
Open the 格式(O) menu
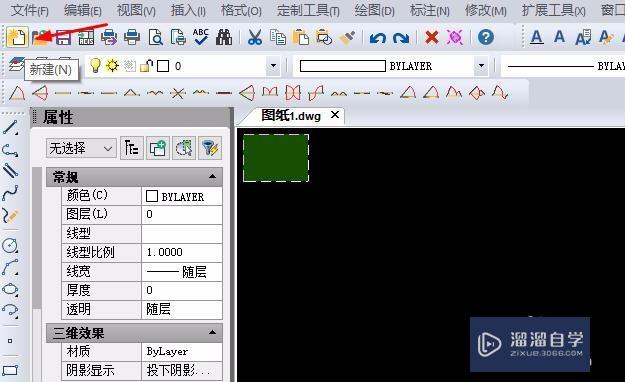[241, 10]
